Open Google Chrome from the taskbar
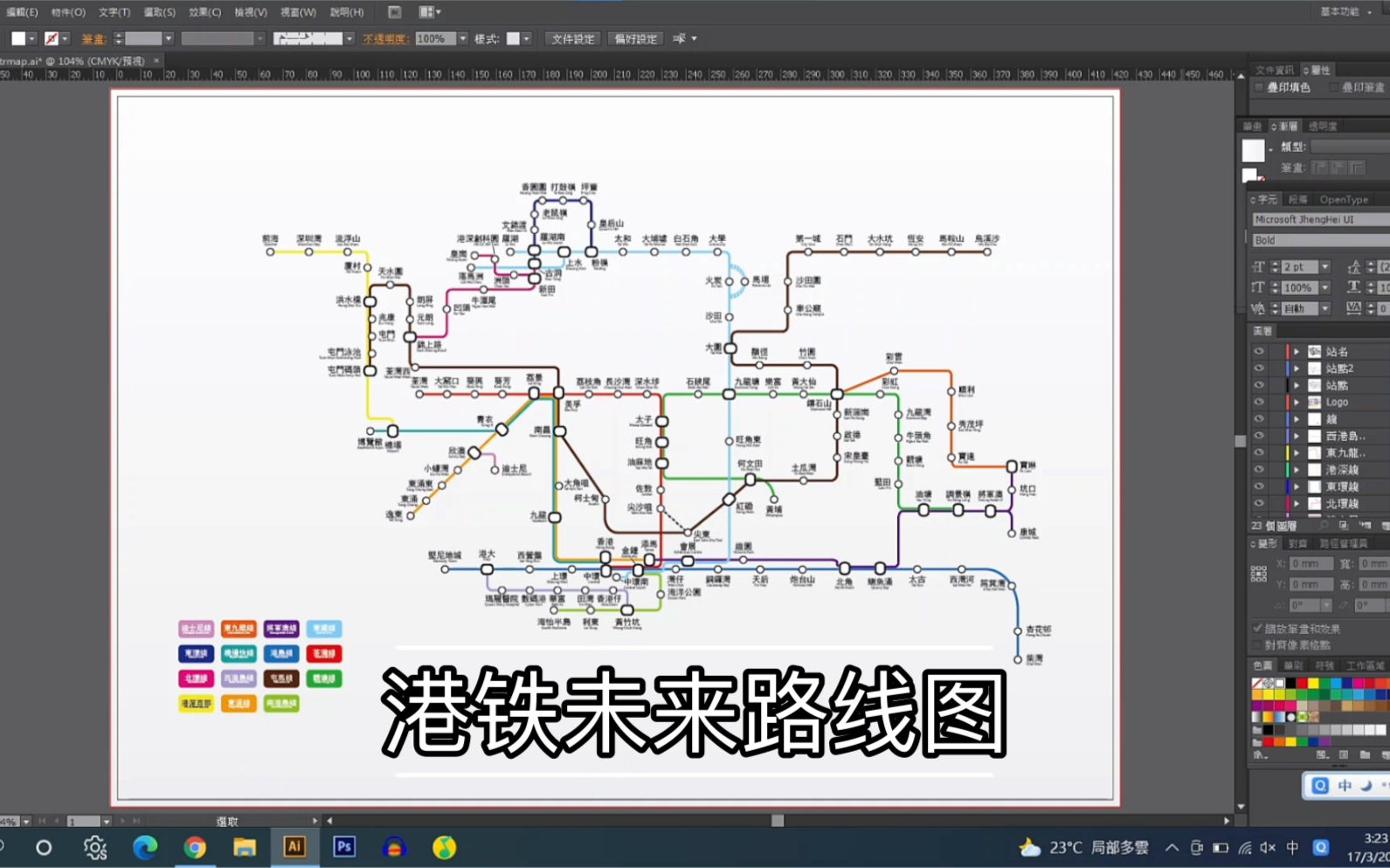Viewport: 1390px width, 868px height. (195, 847)
